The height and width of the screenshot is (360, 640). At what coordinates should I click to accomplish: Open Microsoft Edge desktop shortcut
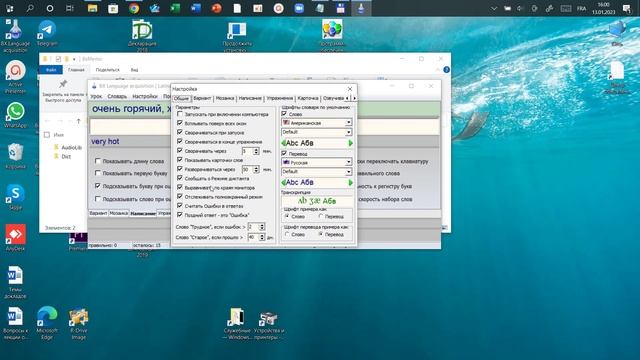47,323
